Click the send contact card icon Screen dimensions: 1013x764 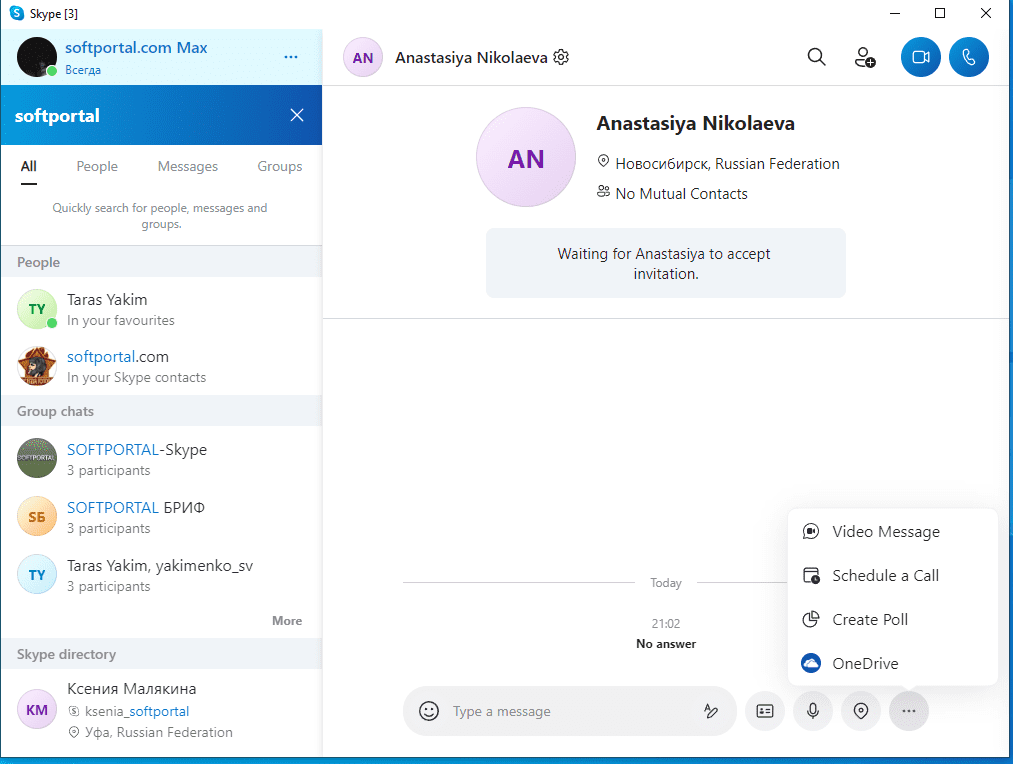pos(765,711)
